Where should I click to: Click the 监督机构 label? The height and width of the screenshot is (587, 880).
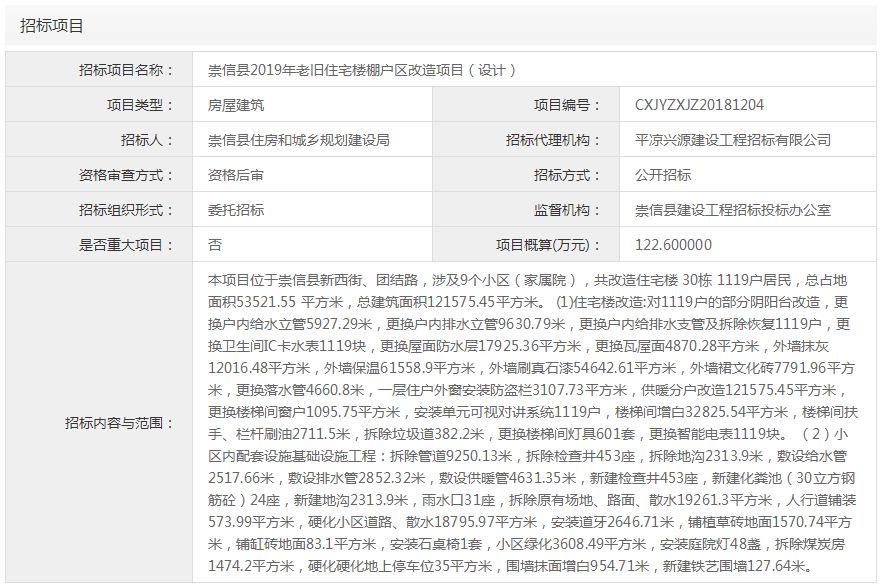[568, 210]
